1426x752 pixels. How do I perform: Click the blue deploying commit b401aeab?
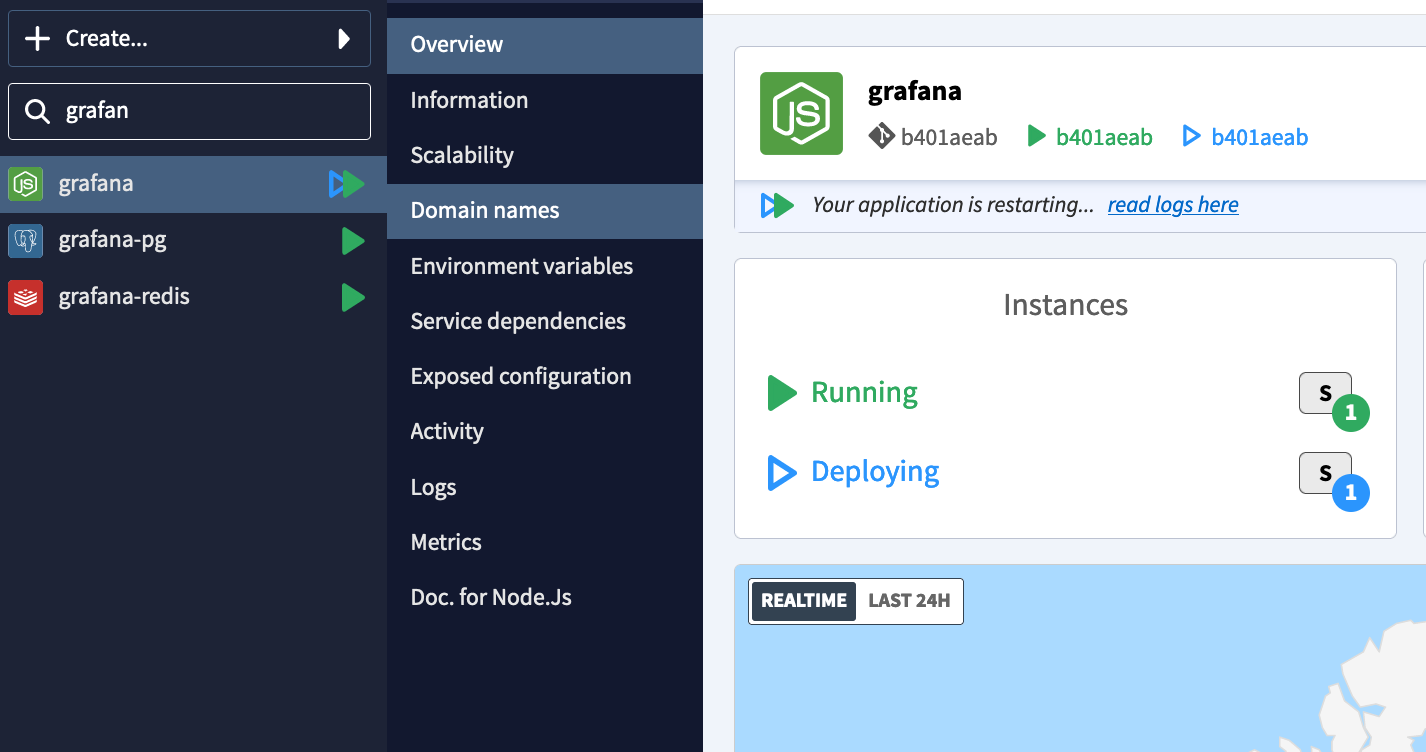1260,137
